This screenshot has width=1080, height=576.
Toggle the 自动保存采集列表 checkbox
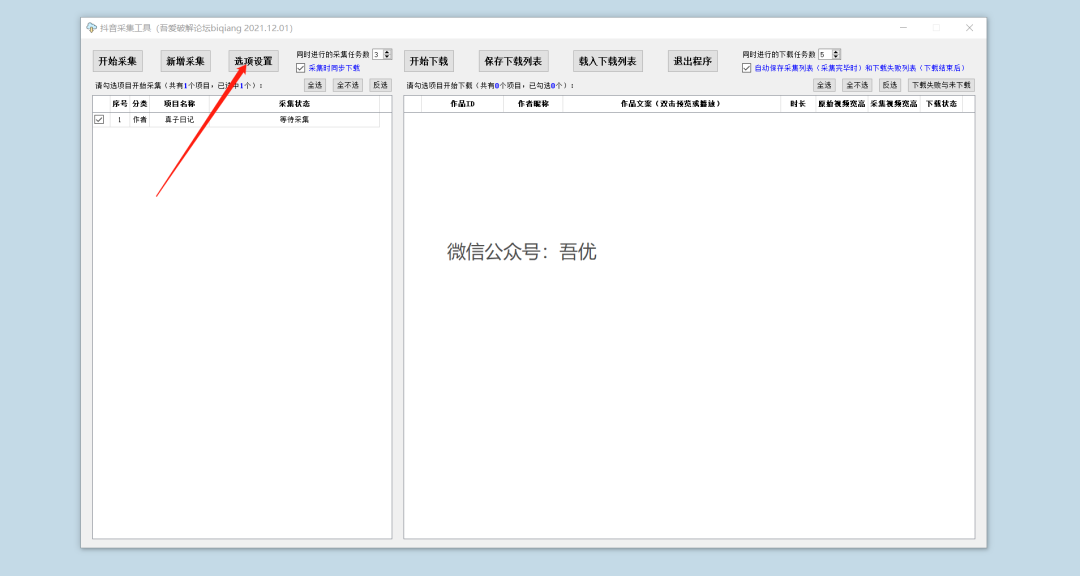[747, 68]
